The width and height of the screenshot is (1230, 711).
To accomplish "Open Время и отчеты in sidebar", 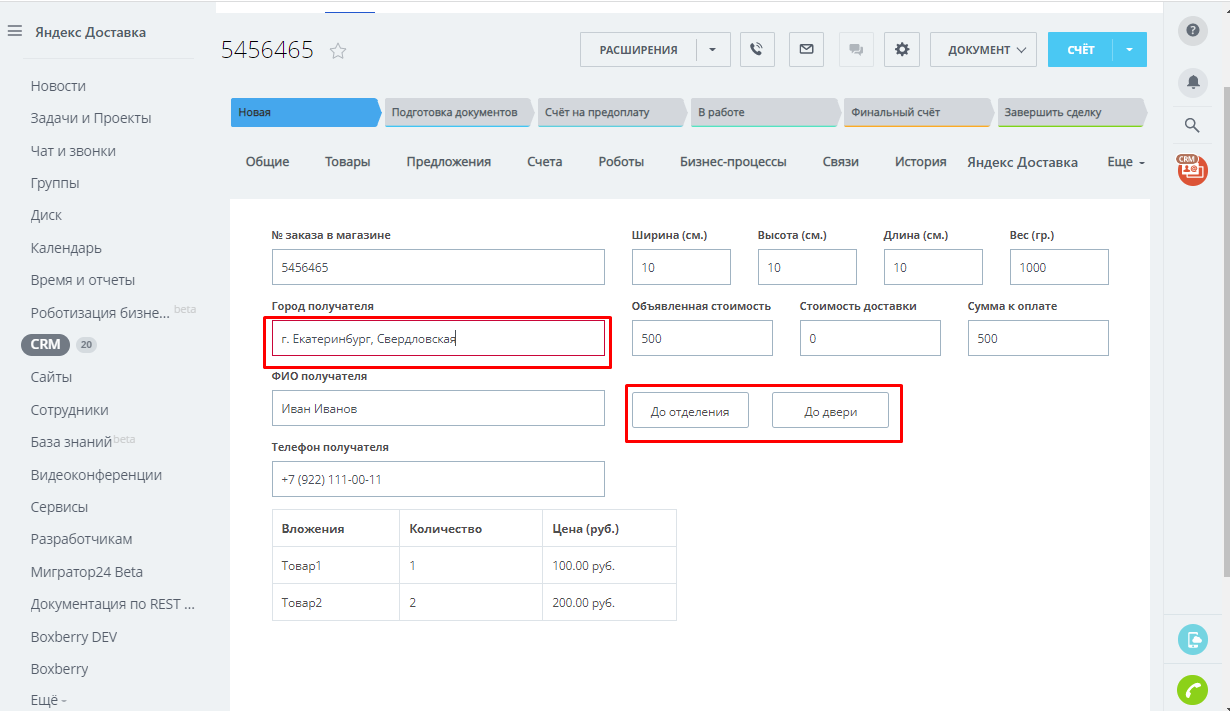I will (83, 280).
